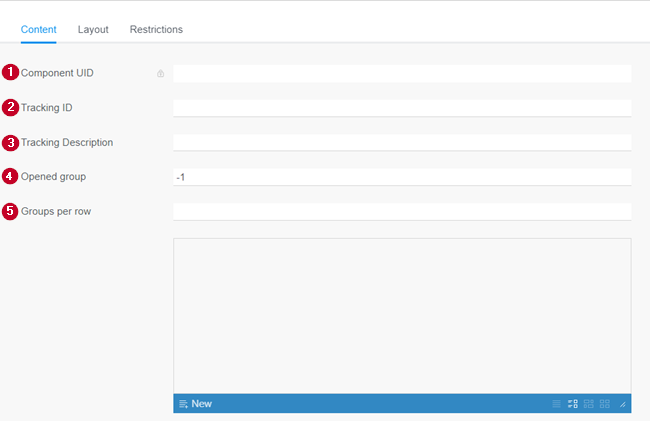Switch to plain list view icon
The width and height of the screenshot is (650, 421).
coord(556,404)
